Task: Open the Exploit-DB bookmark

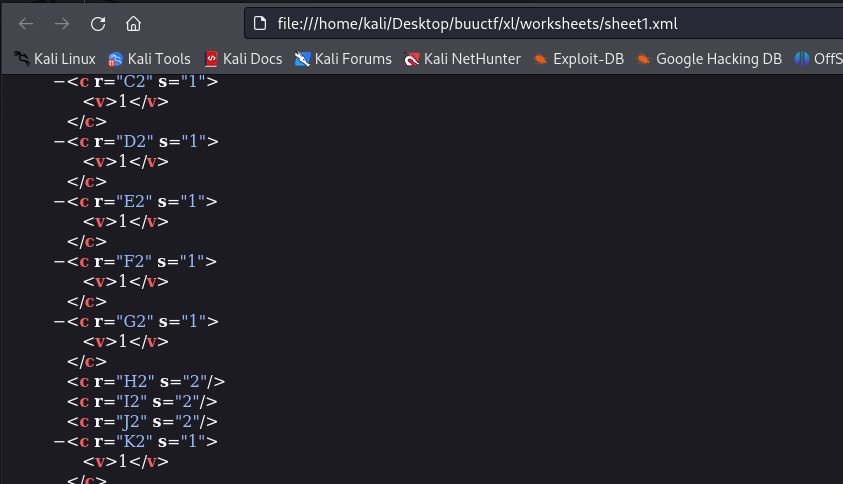Action: [578, 59]
